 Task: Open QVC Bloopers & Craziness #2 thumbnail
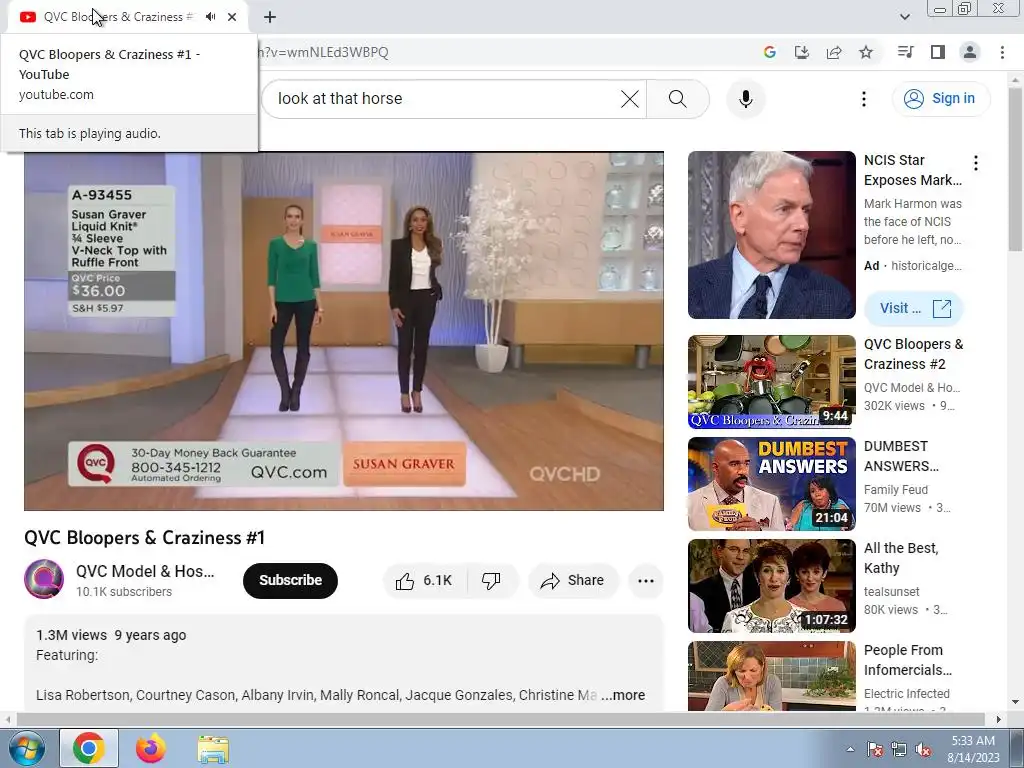pyautogui.click(x=771, y=382)
